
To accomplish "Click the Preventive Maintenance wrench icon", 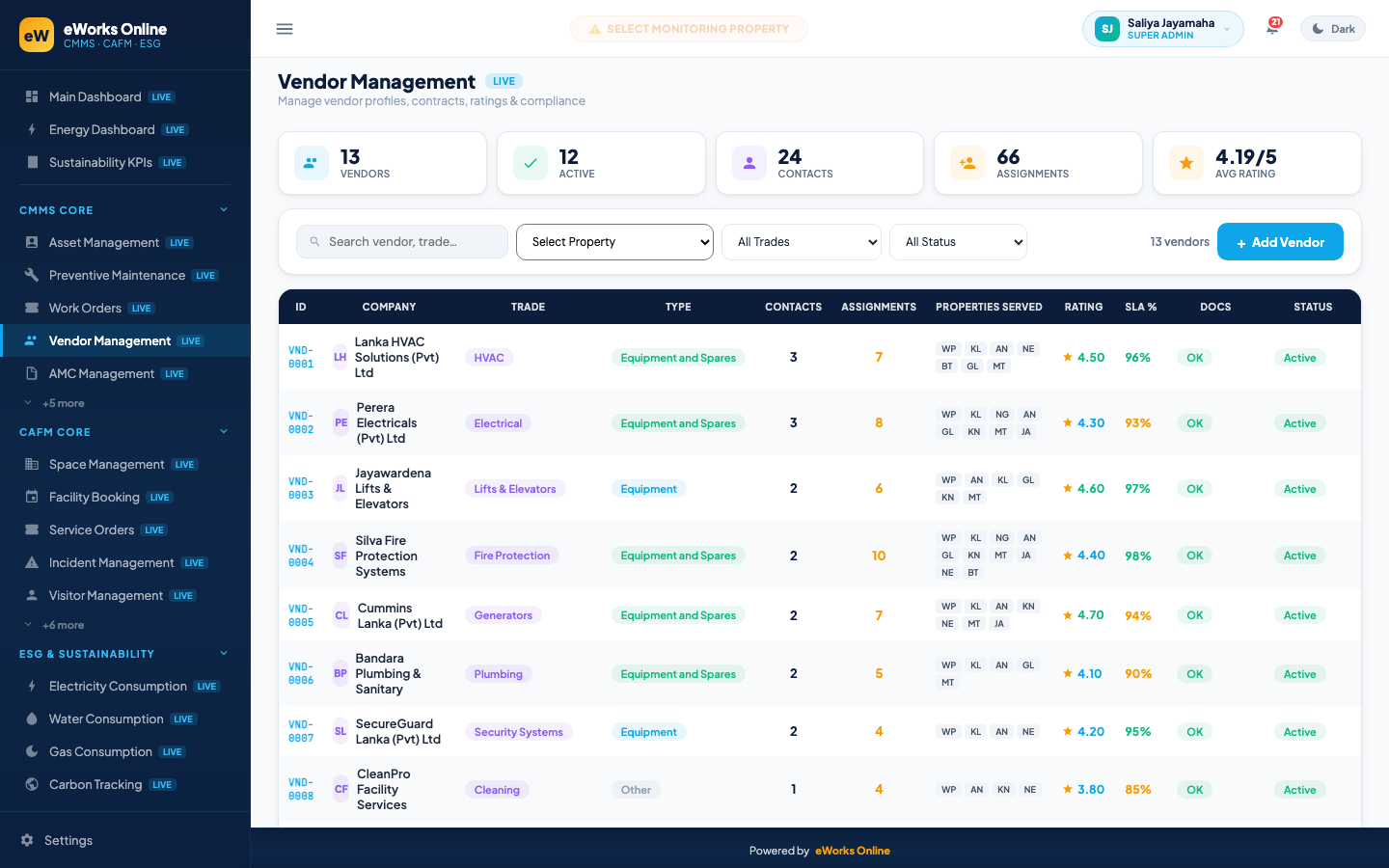I will tap(32, 275).
